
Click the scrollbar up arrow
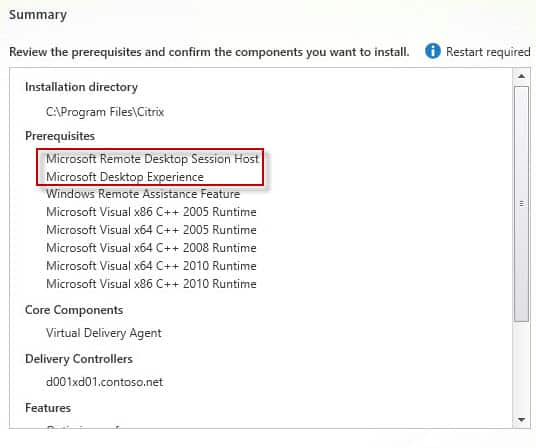click(521, 76)
